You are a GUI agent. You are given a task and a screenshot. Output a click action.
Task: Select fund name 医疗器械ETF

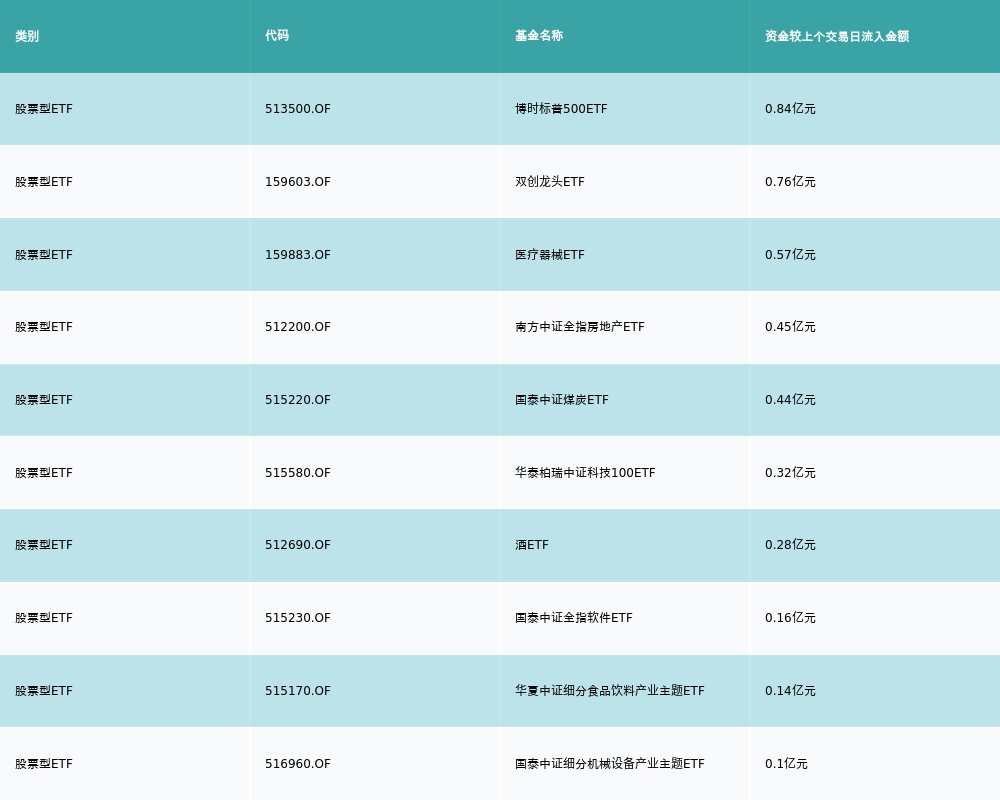click(x=550, y=255)
